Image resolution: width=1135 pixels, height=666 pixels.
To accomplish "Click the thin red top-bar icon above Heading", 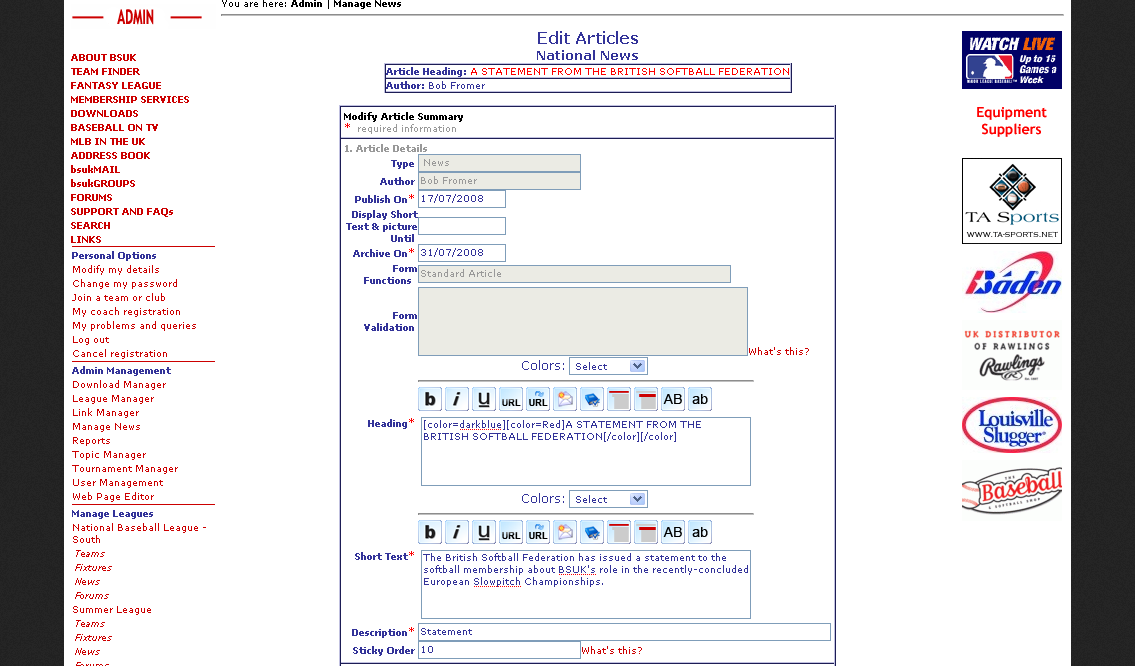I will [619, 399].
